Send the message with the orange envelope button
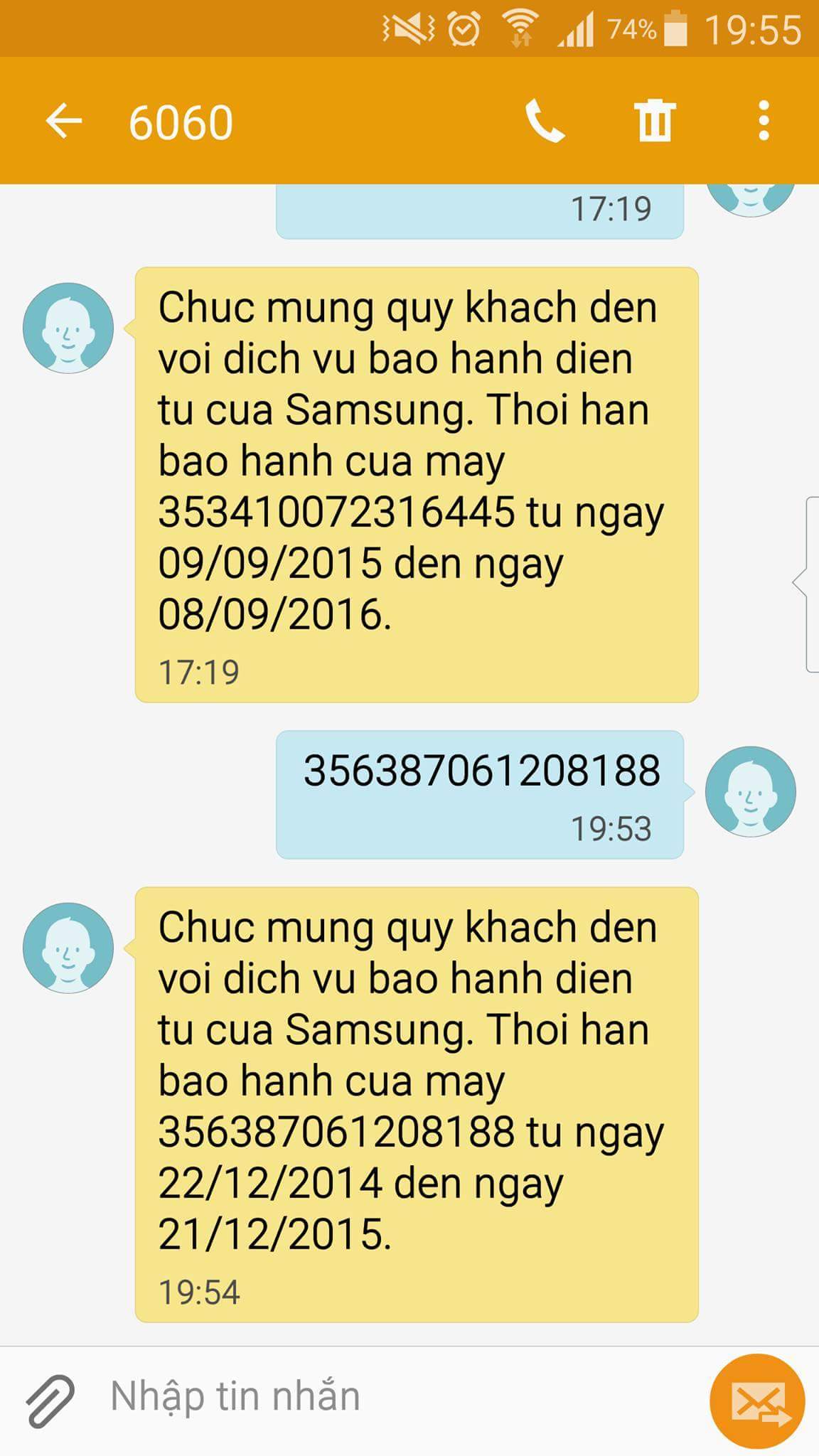The height and width of the screenshot is (1456, 819). pyautogui.click(x=757, y=1401)
